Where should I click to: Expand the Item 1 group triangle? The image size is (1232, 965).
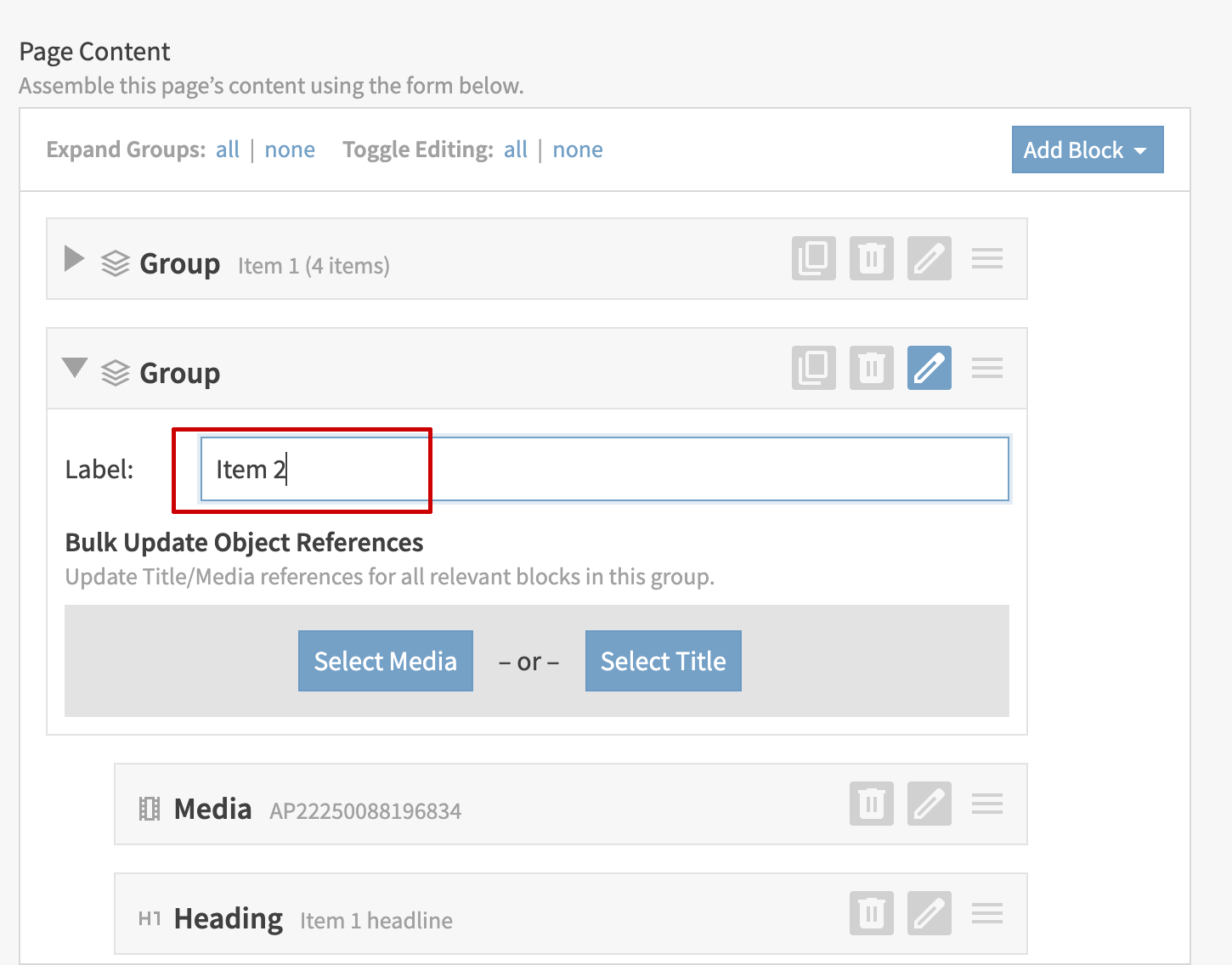coord(75,259)
